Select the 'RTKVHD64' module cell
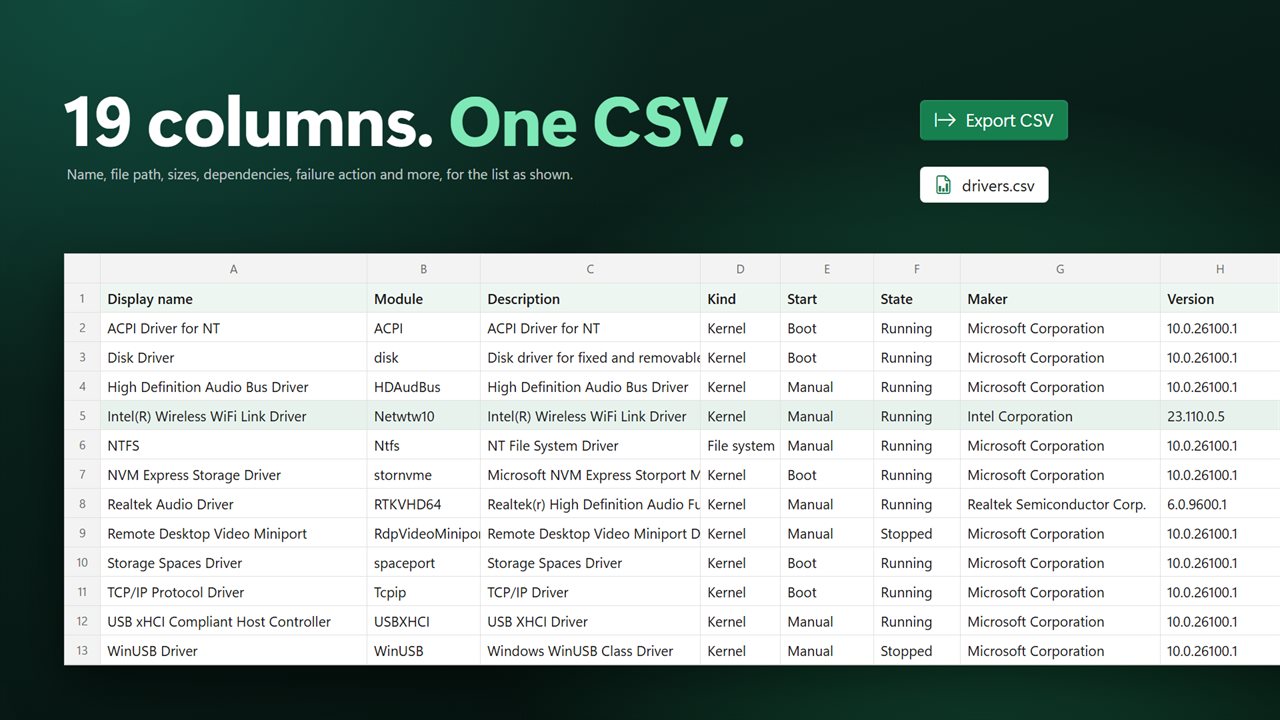Viewport: 1280px width, 720px height. pos(424,504)
